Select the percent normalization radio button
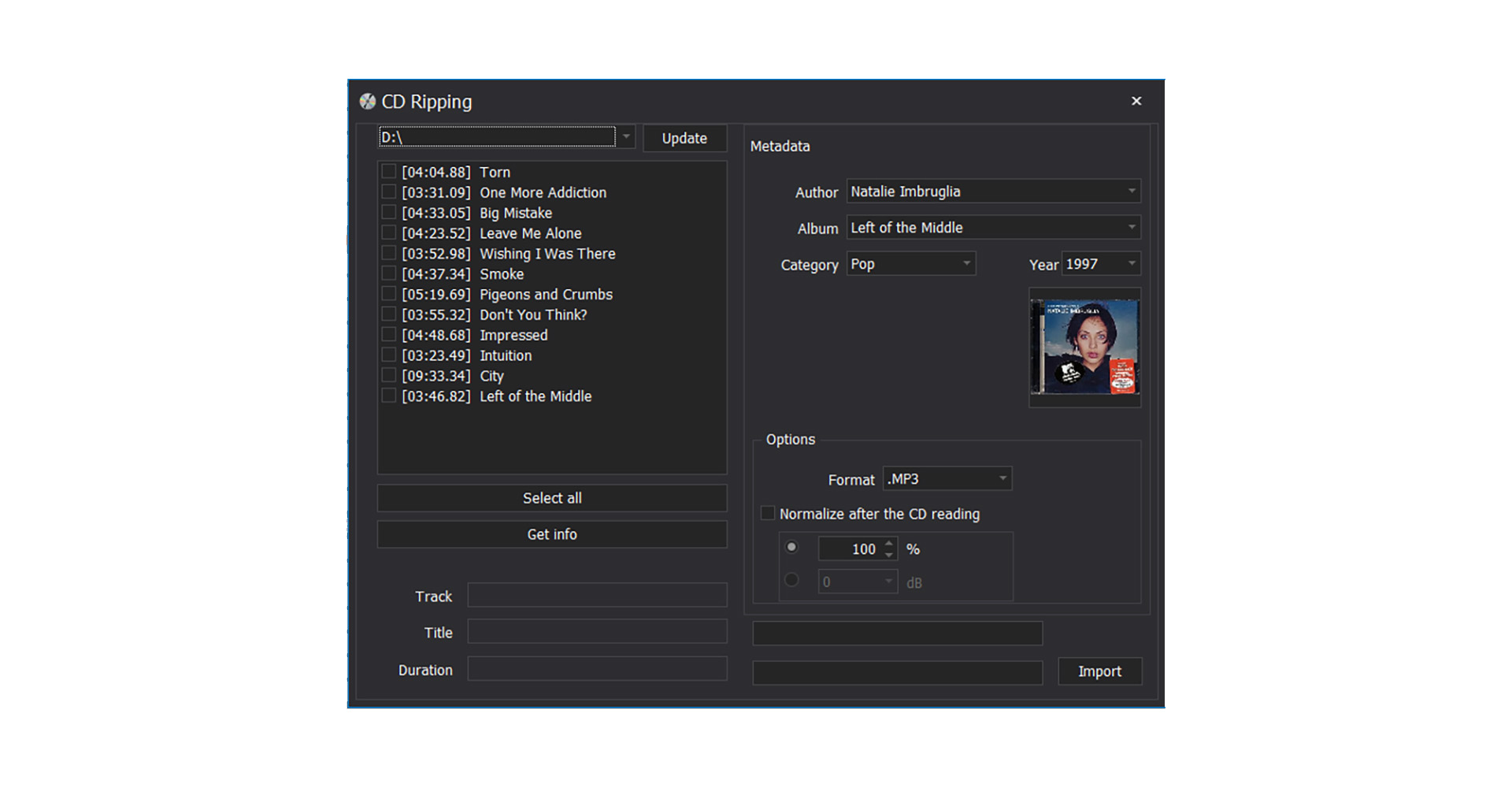This screenshot has width=1512, height=788. (x=792, y=548)
